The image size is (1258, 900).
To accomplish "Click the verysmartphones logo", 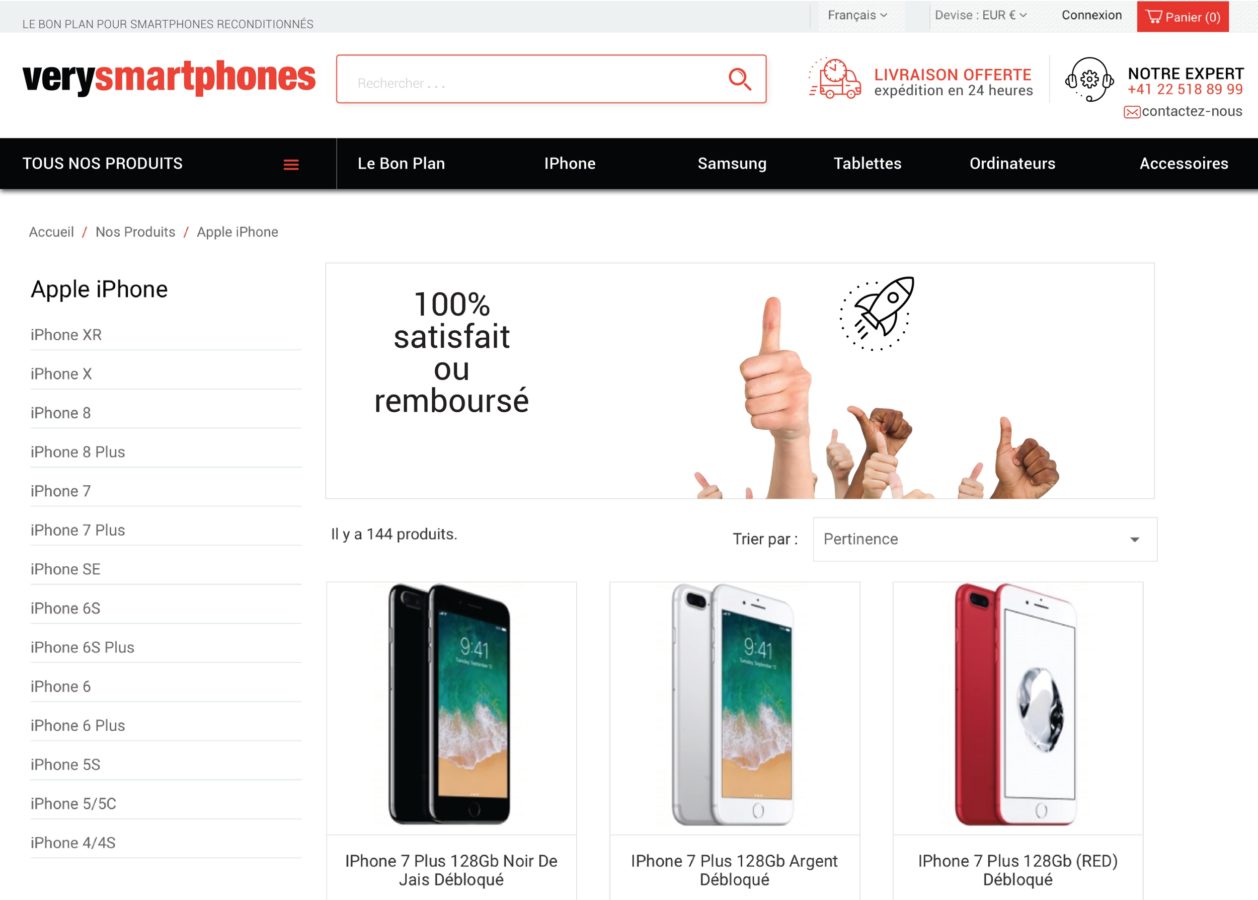I will [x=169, y=78].
